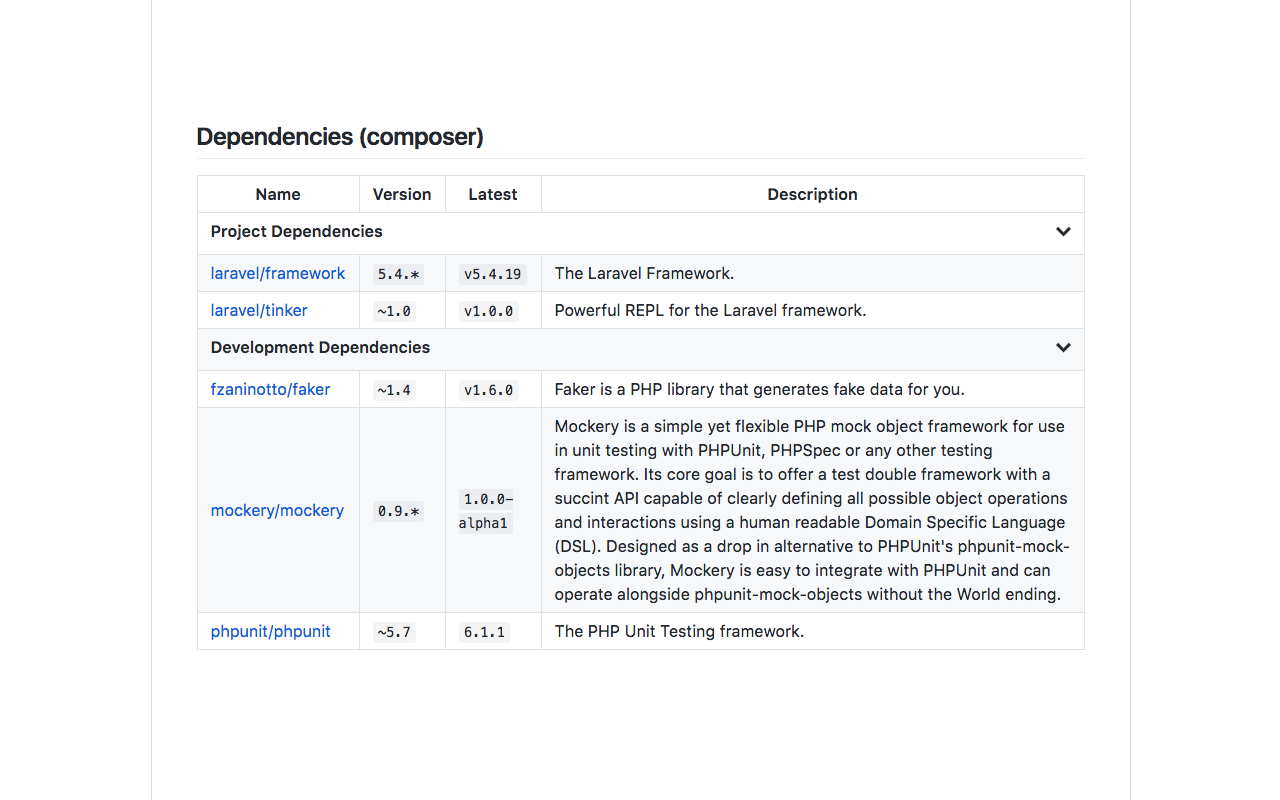Click version value ~5.7
This screenshot has width=1280, height=800.
(394, 632)
